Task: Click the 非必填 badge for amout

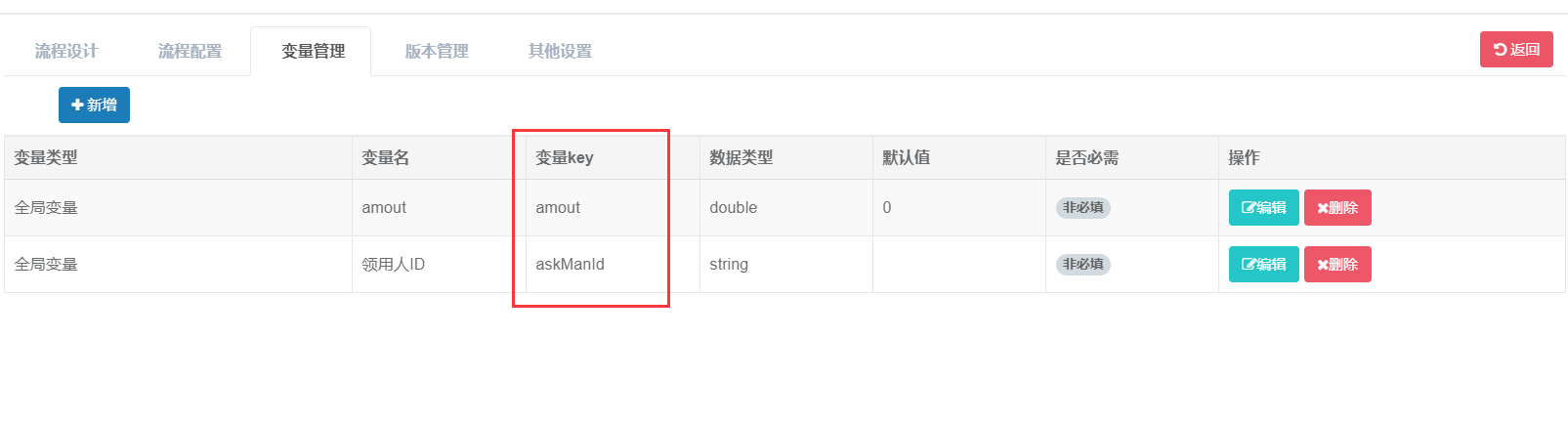Action: coord(1082,208)
